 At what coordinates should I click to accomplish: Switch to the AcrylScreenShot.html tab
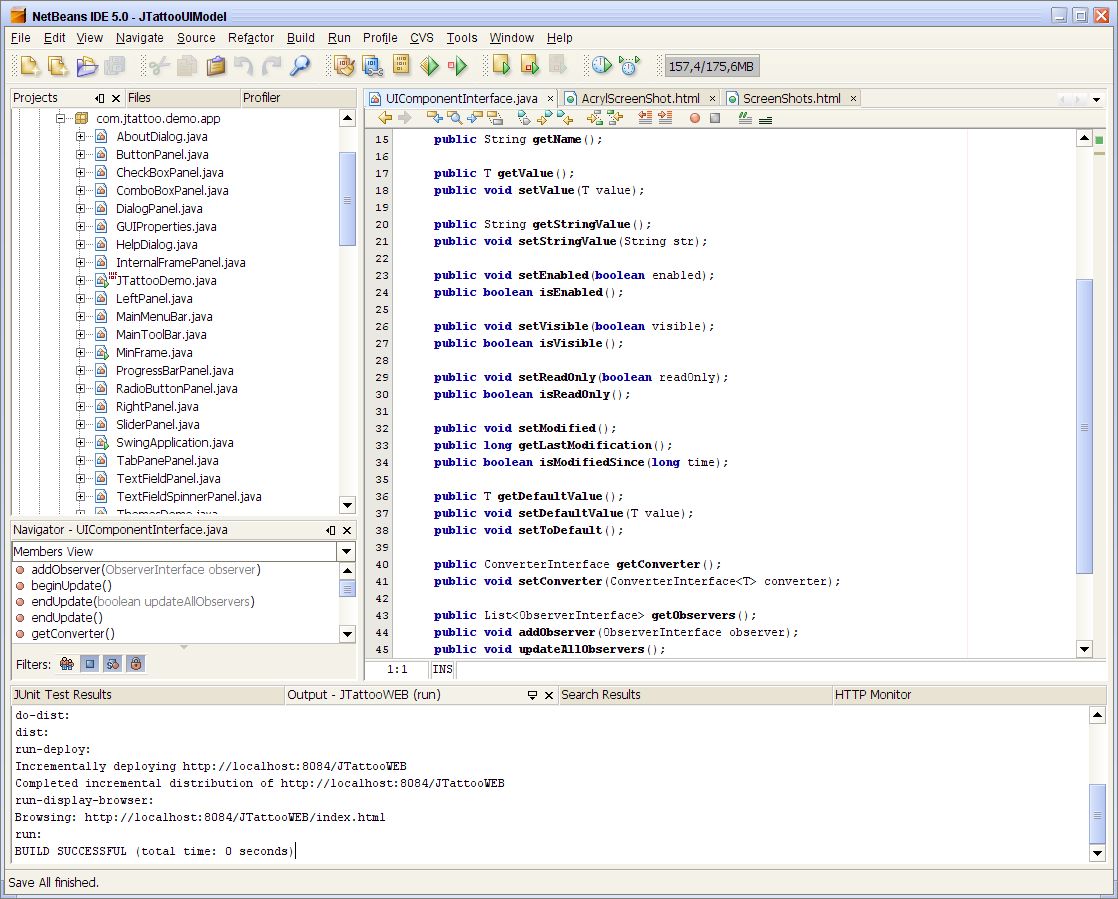click(640, 98)
